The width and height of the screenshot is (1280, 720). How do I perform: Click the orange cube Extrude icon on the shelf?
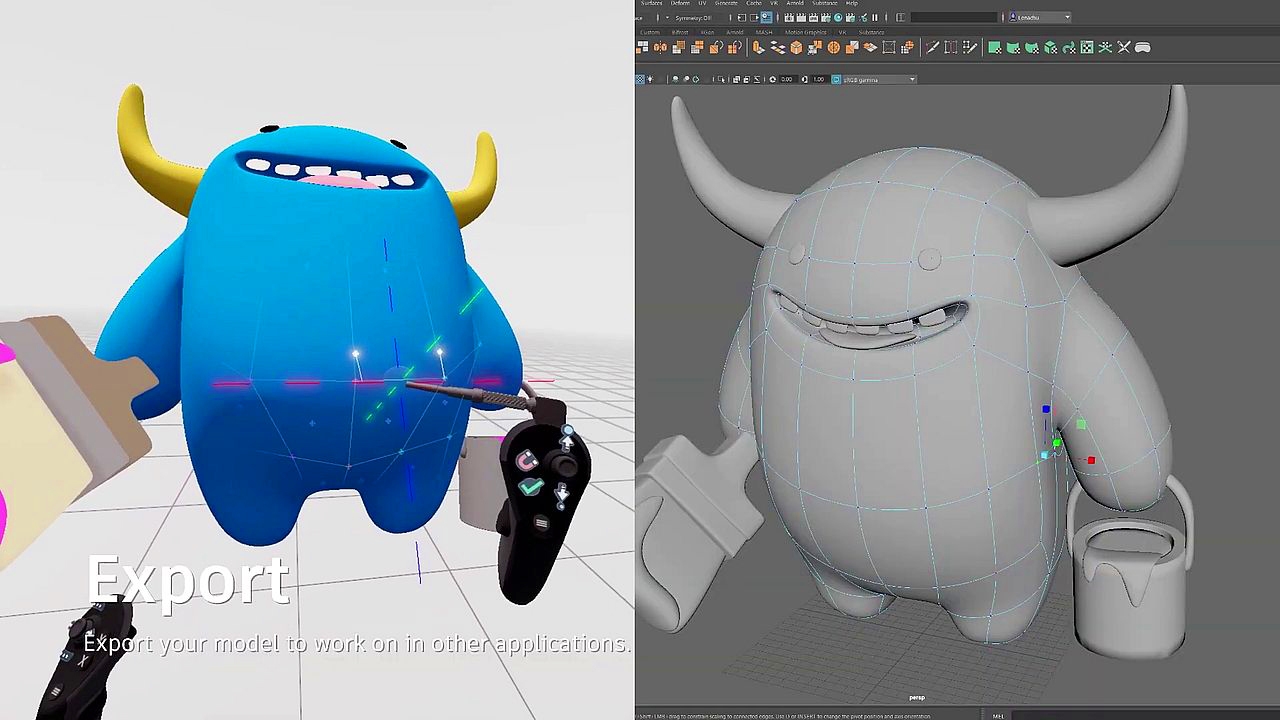pos(796,47)
